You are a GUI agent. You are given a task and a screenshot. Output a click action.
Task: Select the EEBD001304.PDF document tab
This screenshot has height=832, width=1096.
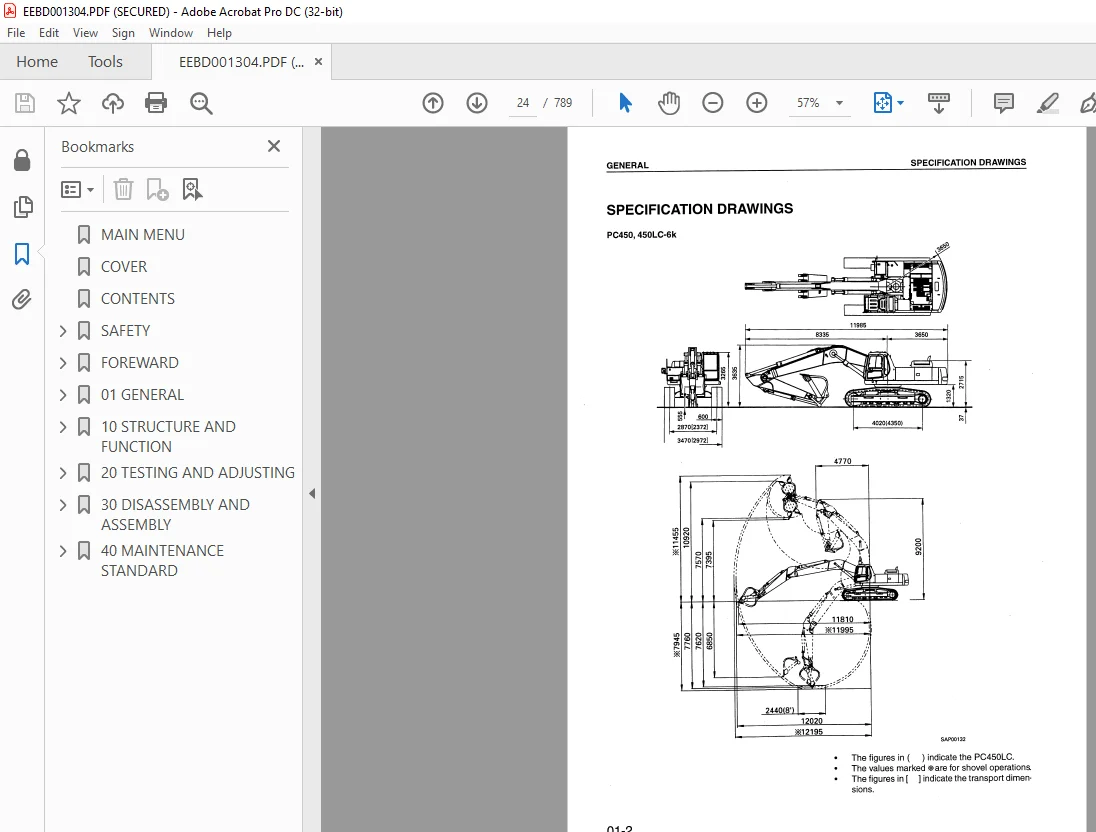[x=240, y=62]
